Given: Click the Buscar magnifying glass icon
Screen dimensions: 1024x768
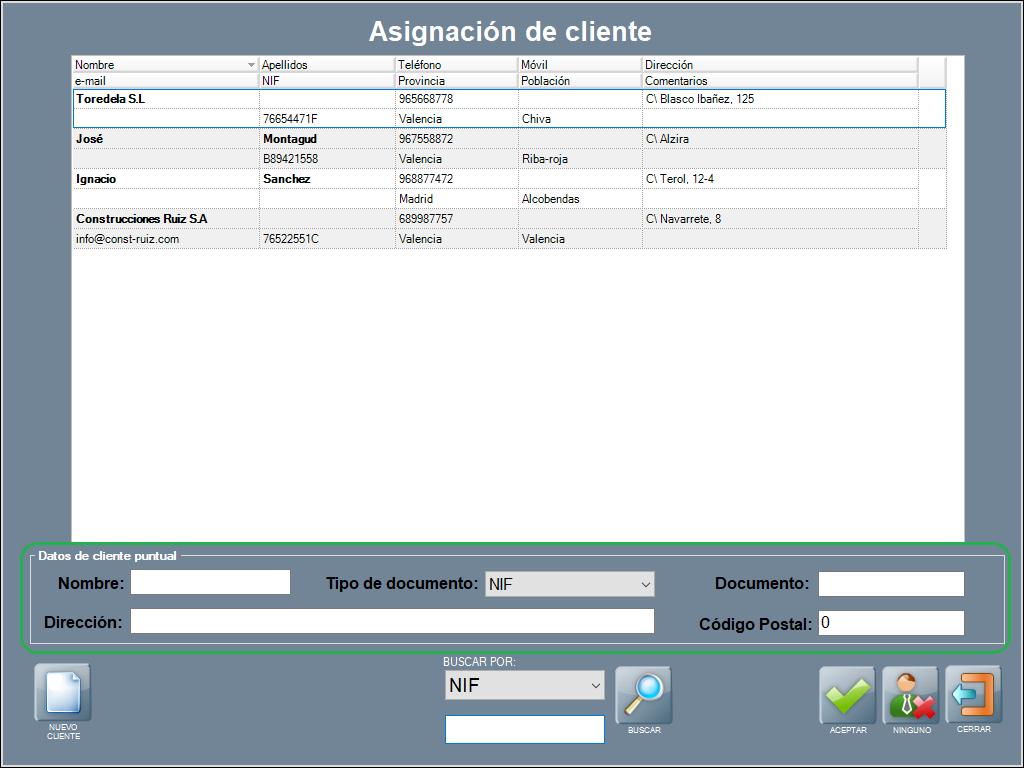Looking at the screenshot, I should [643, 694].
